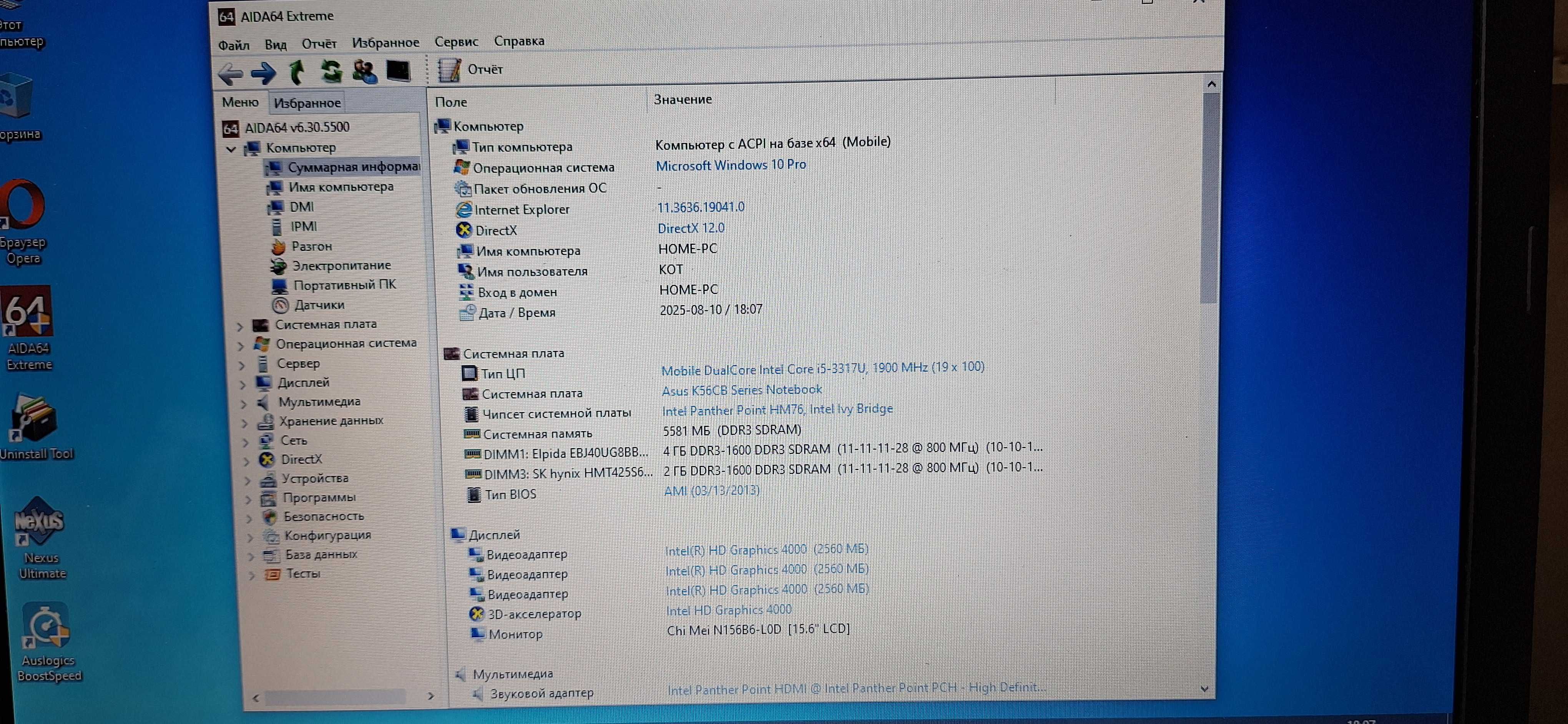The height and width of the screenshot is (724, 1568).
Task: Expand the Устройства tree node
Action: 247,480
